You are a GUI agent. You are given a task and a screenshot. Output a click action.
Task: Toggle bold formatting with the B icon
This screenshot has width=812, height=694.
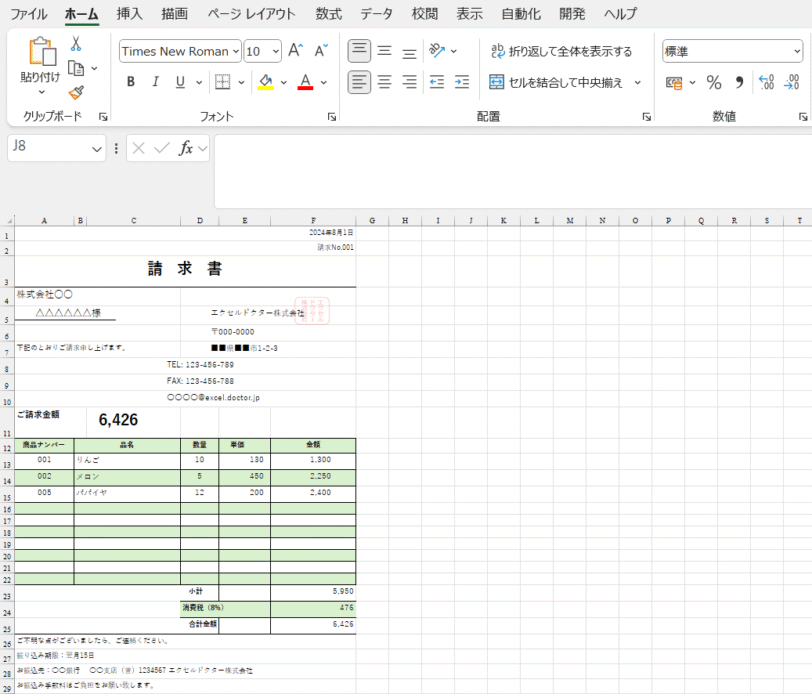[130, 82]
